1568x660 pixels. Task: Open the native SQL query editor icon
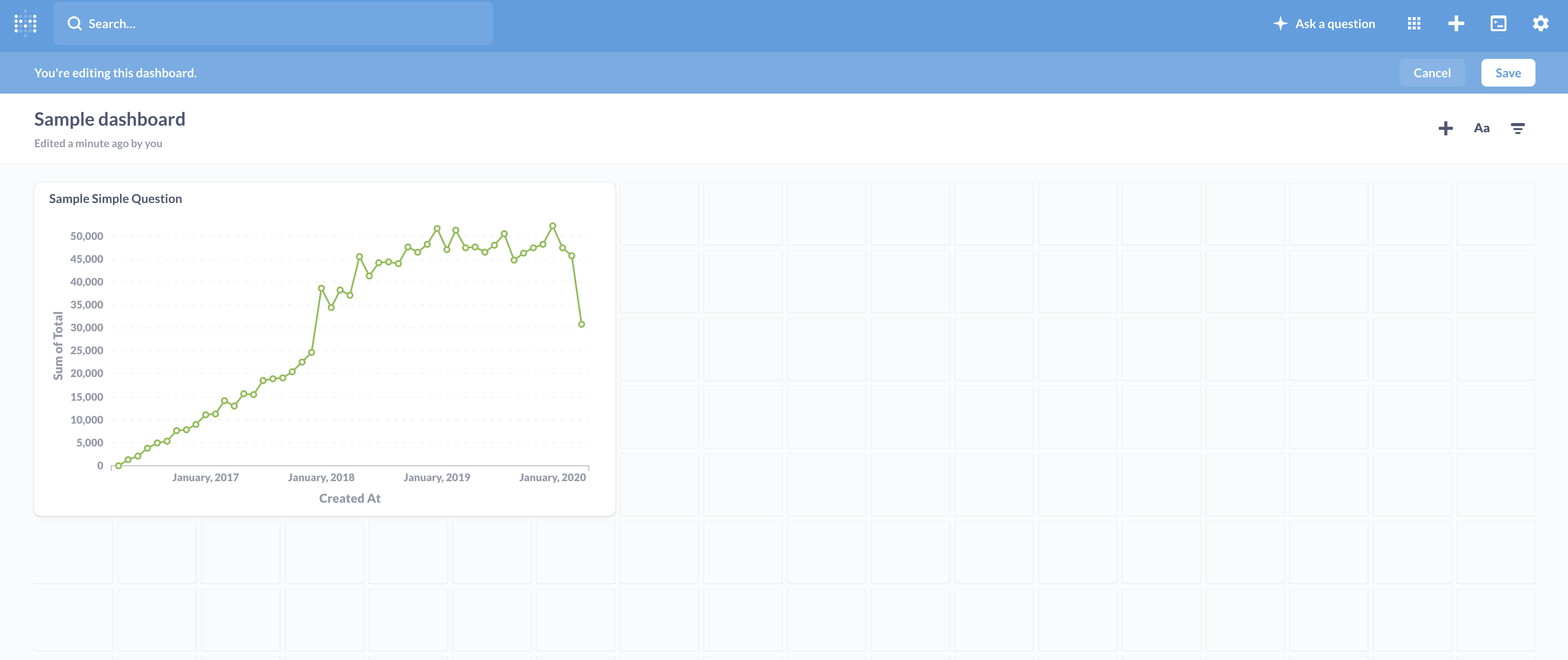(x=1498, y=24)
